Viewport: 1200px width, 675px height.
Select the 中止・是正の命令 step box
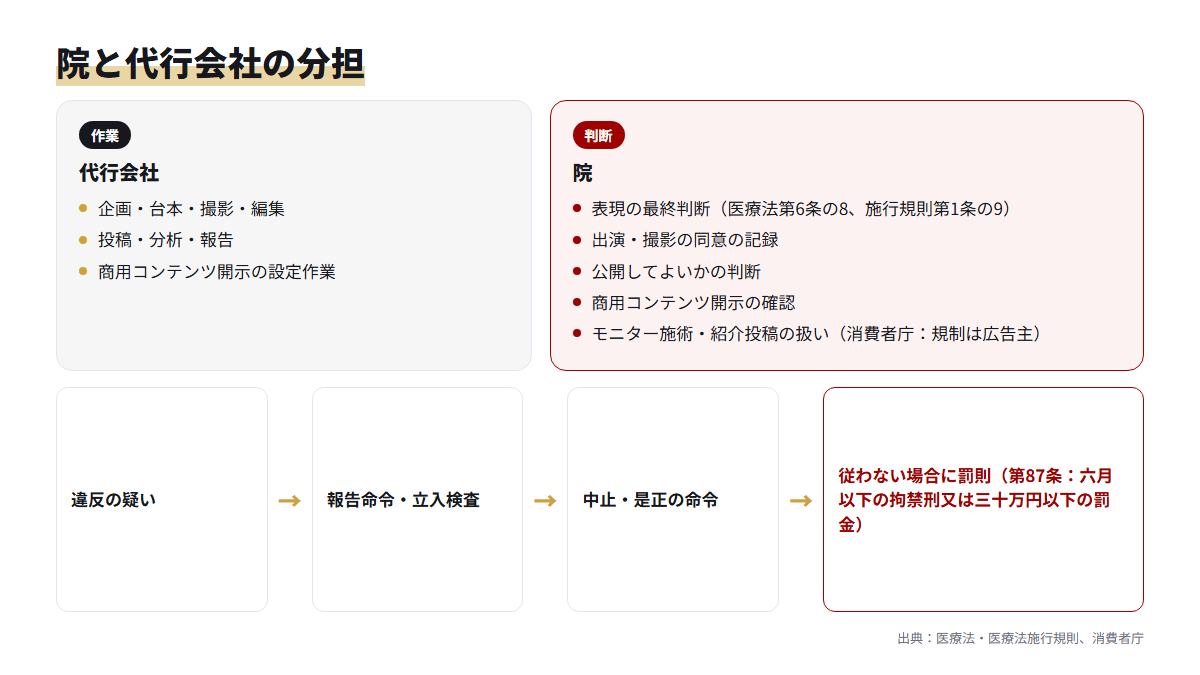673,499
